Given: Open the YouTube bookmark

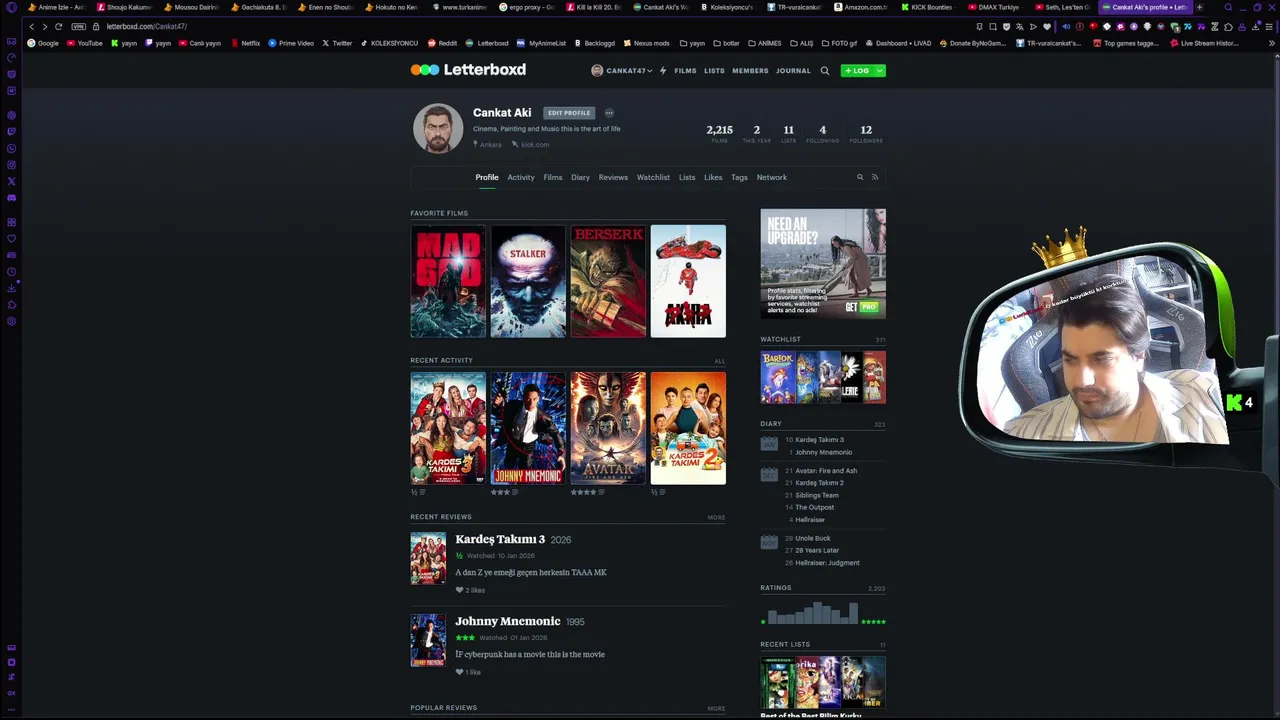Looking at the screenshot, I should (84, 43).
